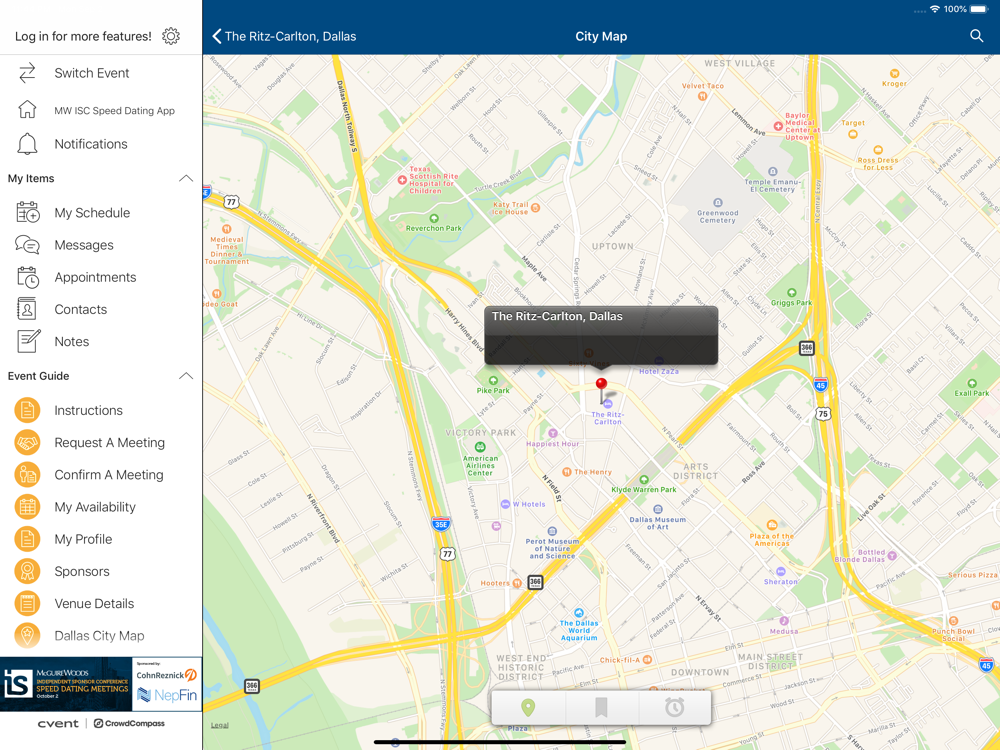
Task: Tap the search magnifier icon
Action: tap(976, 36)
